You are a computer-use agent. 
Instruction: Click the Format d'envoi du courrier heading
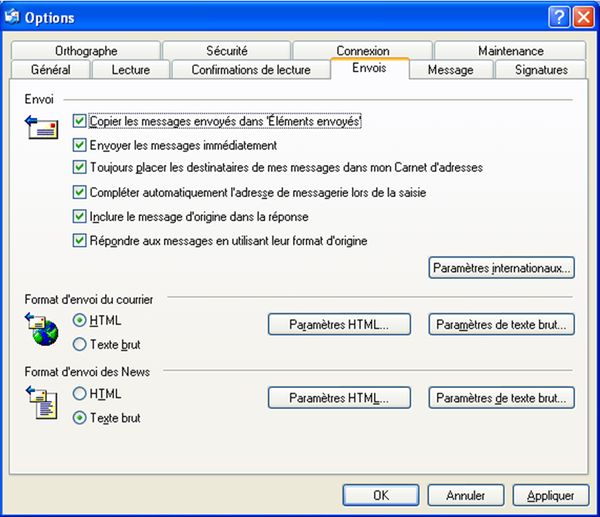[x=89, y=299]
